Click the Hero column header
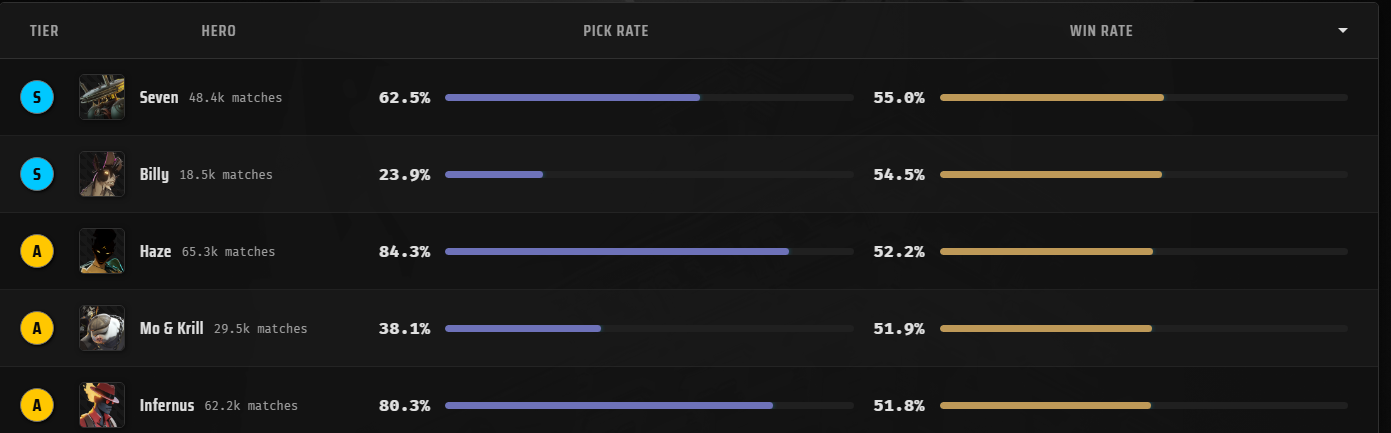Viewport: 1391px width, 433px height. pyautogui.click(x=218, y=31)
